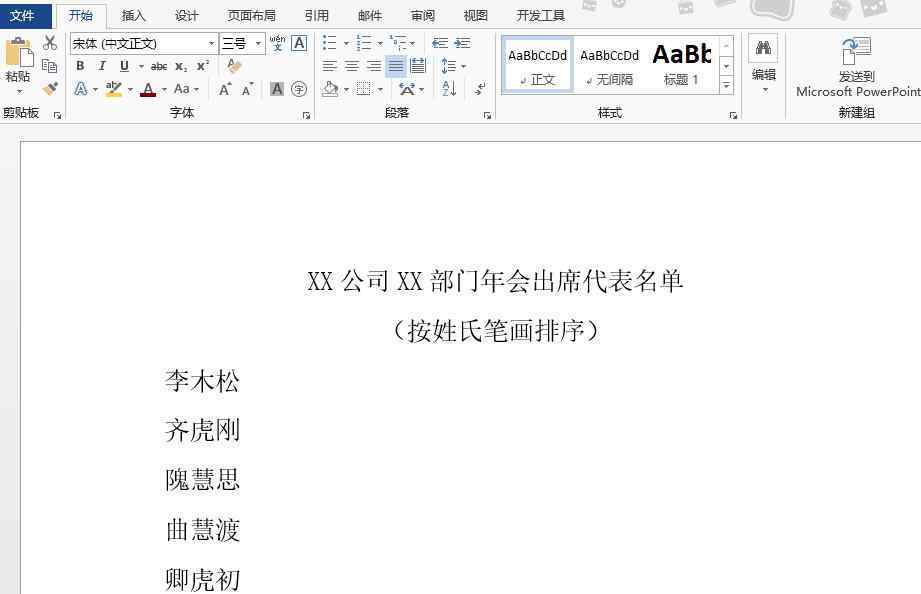The image size is (921, 594).
Task: Click in the name 李木松
Action: 202,381
